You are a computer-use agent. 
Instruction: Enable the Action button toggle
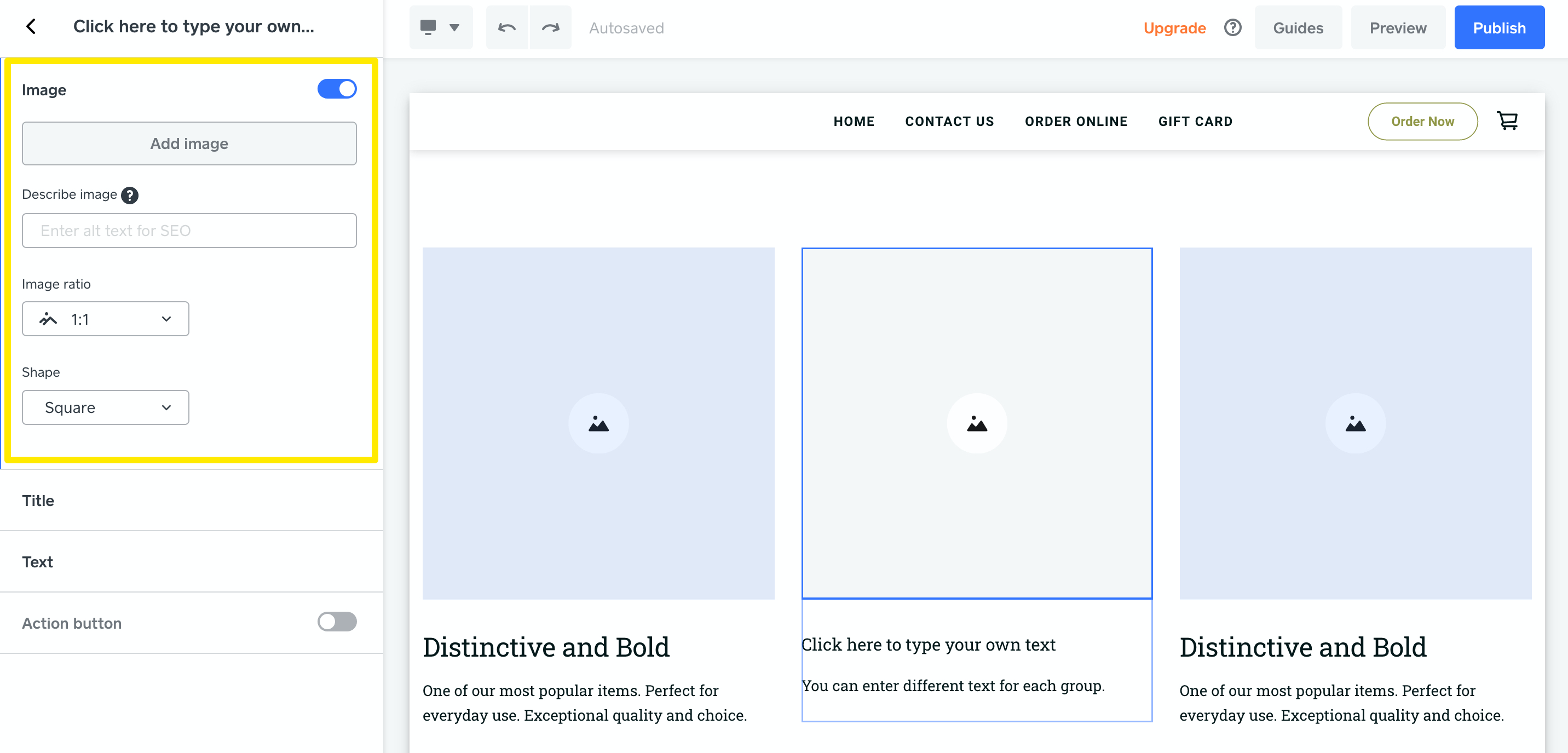[x=337, y=622]
